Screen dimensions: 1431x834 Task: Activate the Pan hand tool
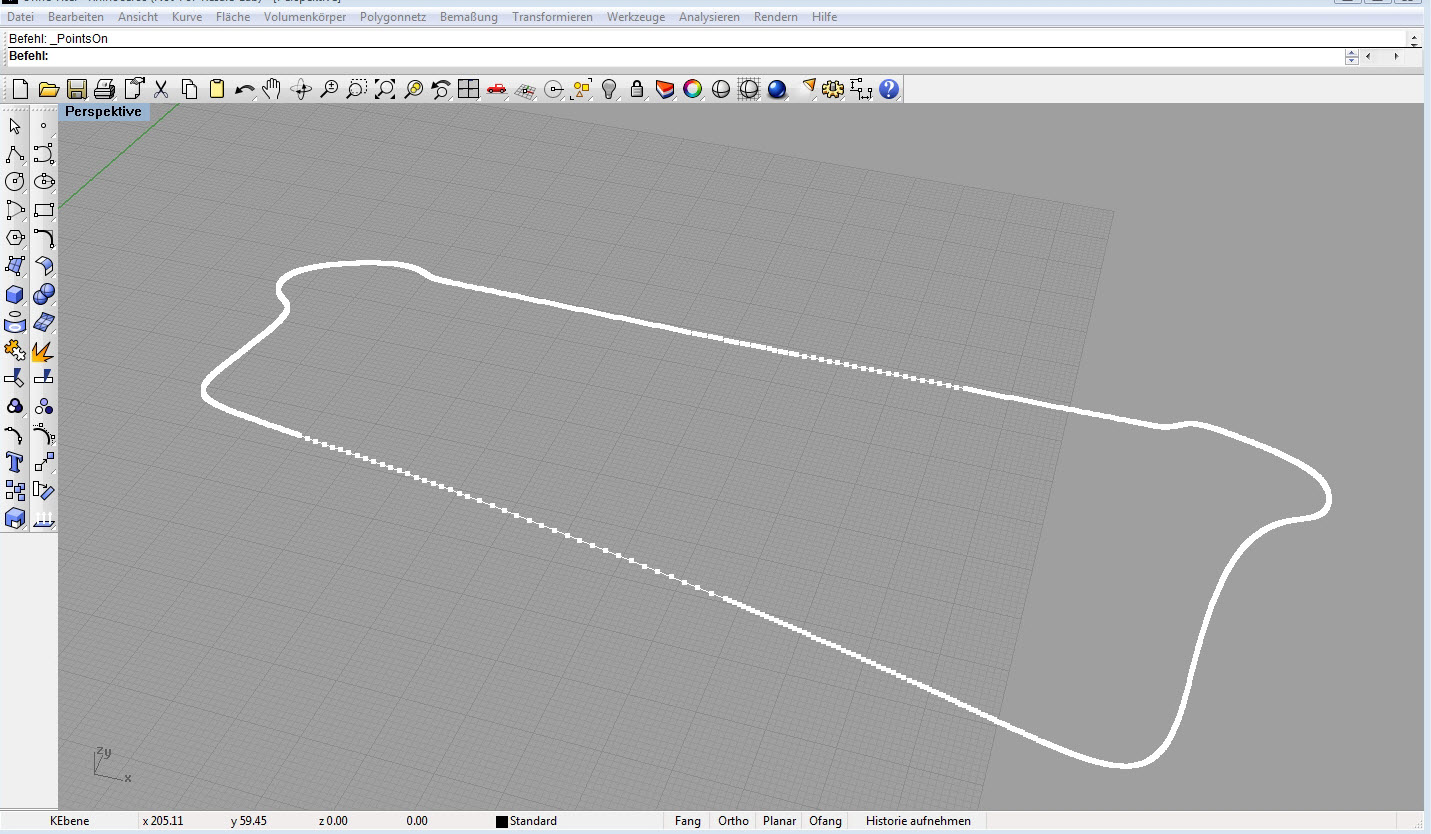tap(272, 89)
